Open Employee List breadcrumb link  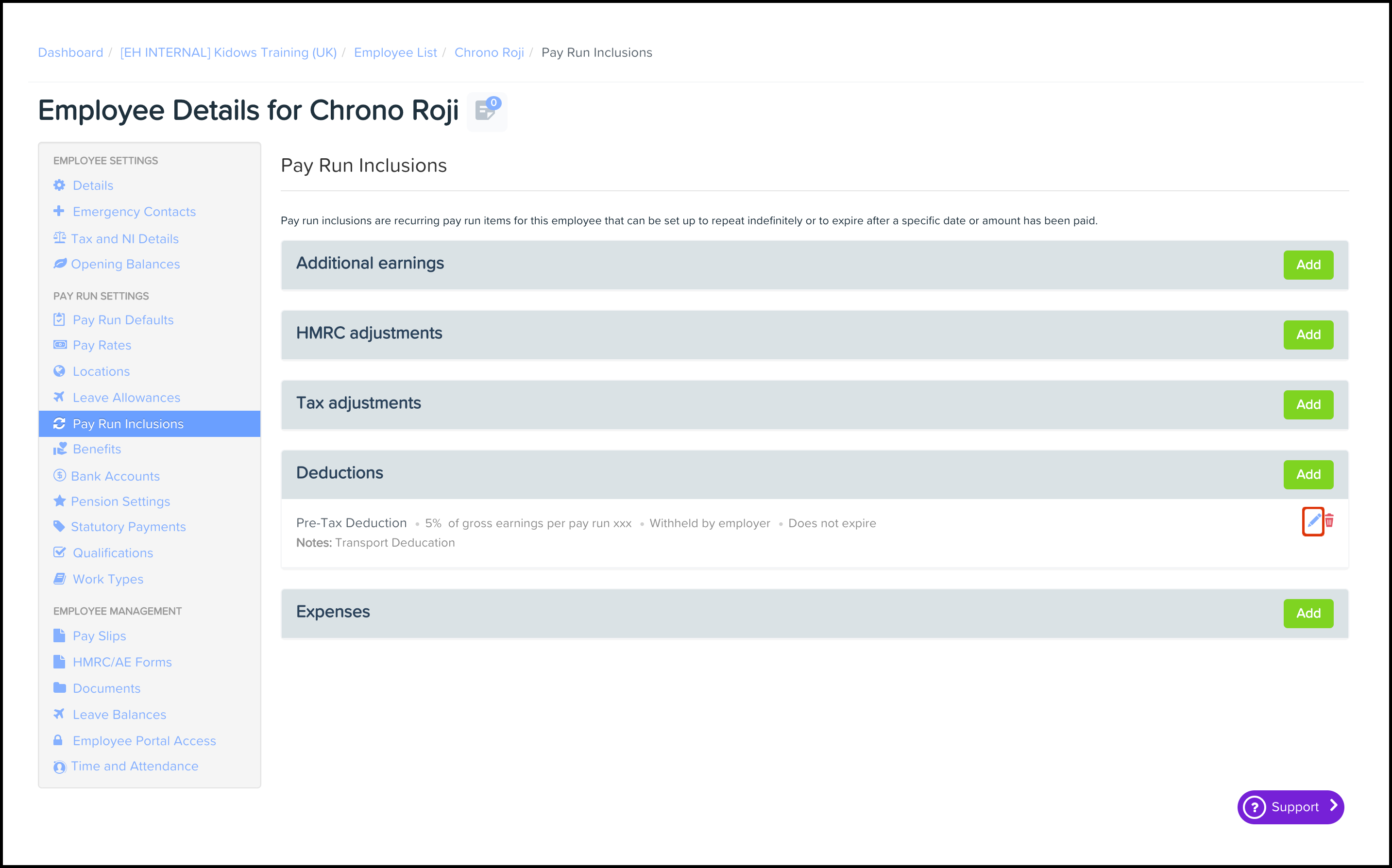(395, 53)
